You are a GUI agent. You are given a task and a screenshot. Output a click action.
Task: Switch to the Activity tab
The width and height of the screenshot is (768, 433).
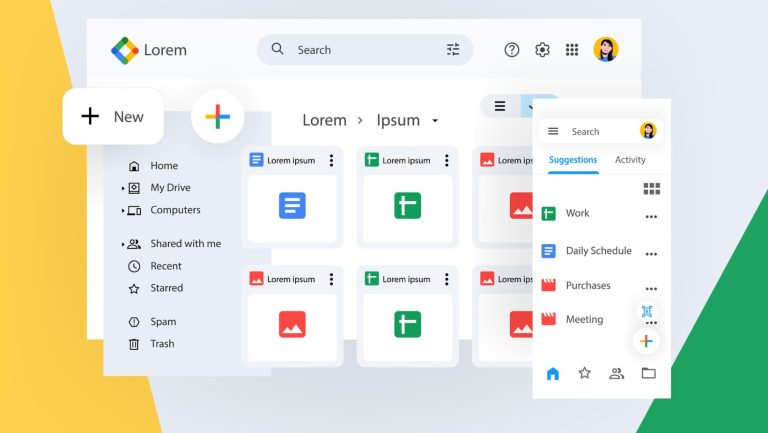click(x=630, y=160)
